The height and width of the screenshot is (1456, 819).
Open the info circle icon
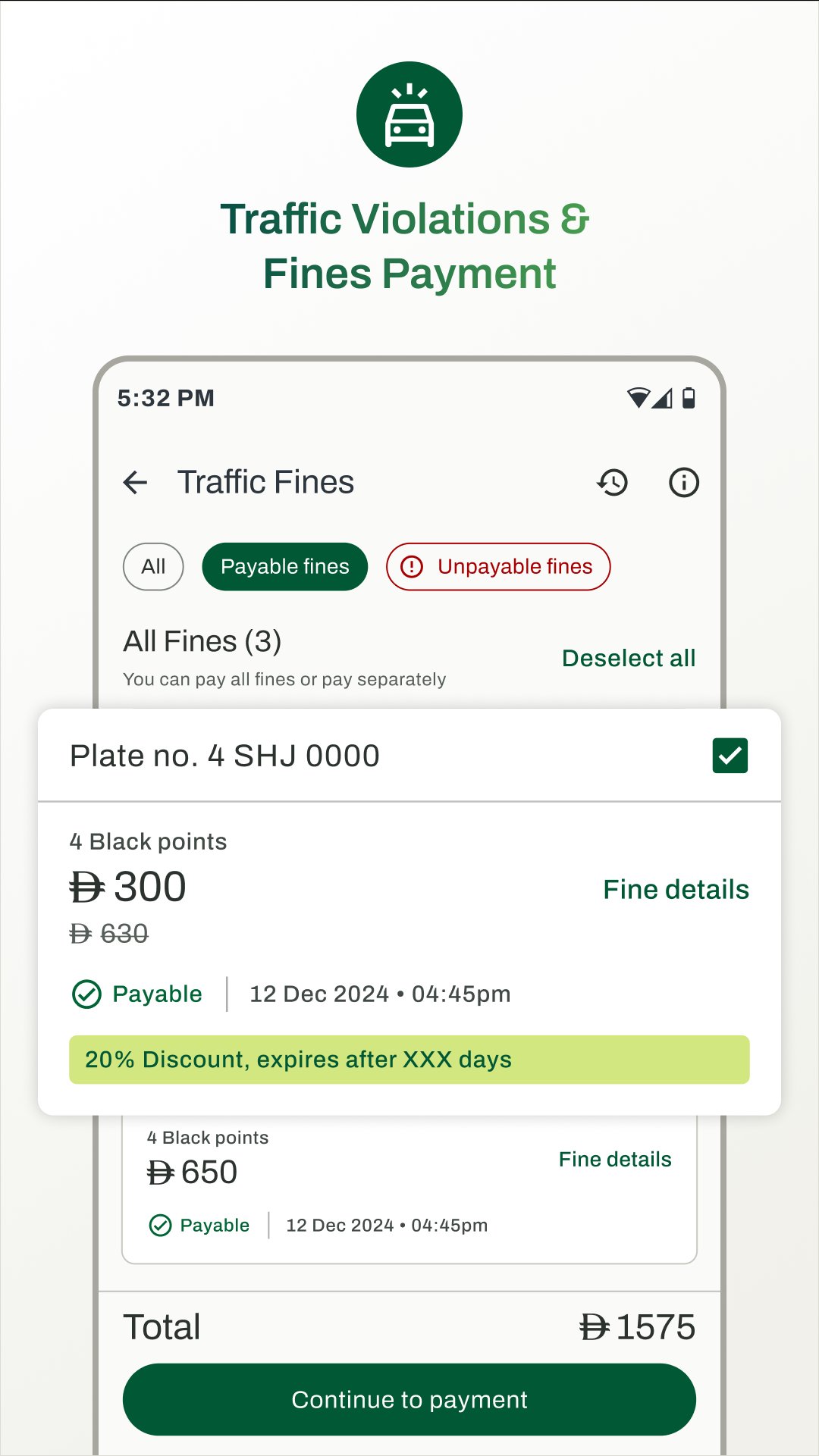point(684,482)
